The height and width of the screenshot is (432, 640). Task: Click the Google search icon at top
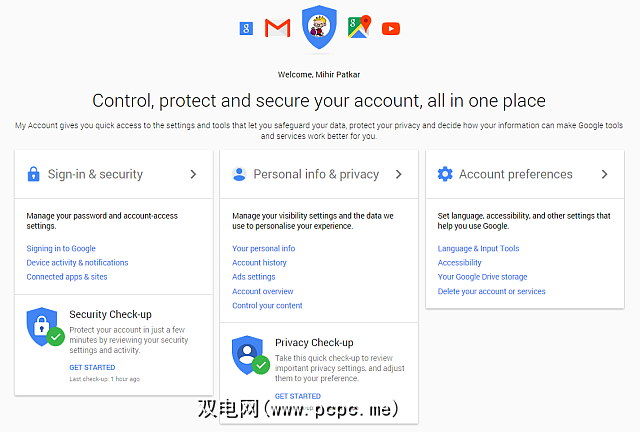[246, 28]
